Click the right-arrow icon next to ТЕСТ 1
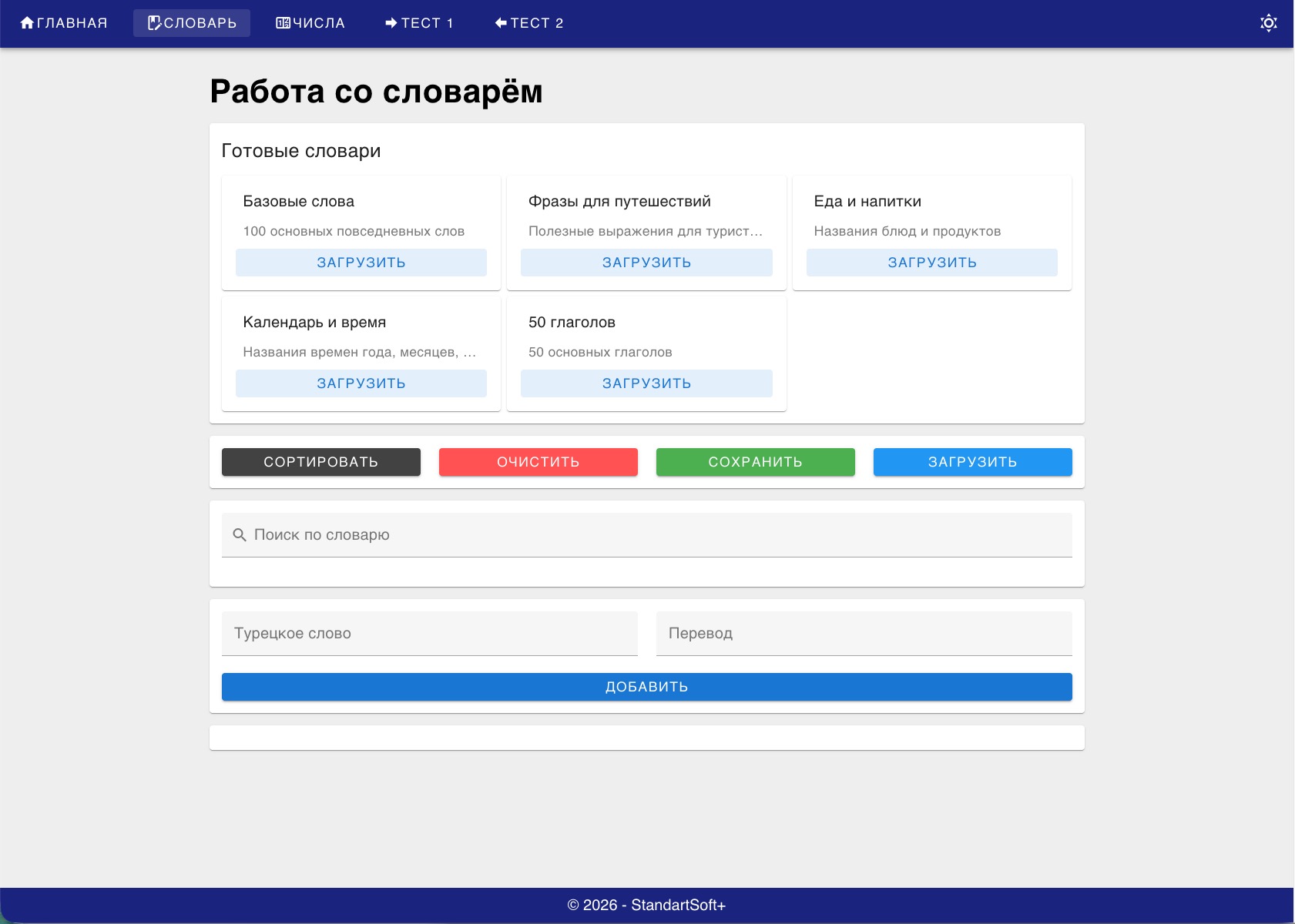The width and height of the screenshot is (1295, 924). click(x=391, y=22)
